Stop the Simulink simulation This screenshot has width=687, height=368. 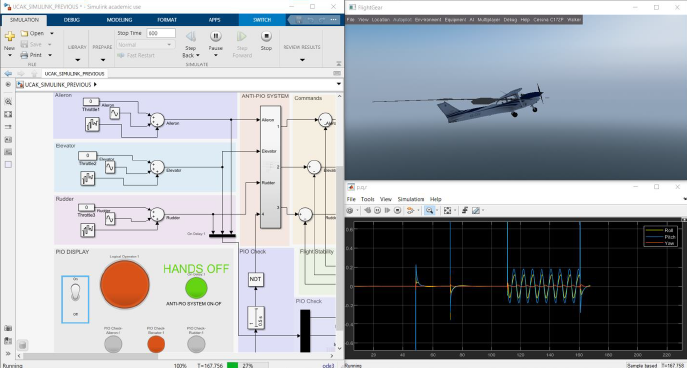coord(266,36)
